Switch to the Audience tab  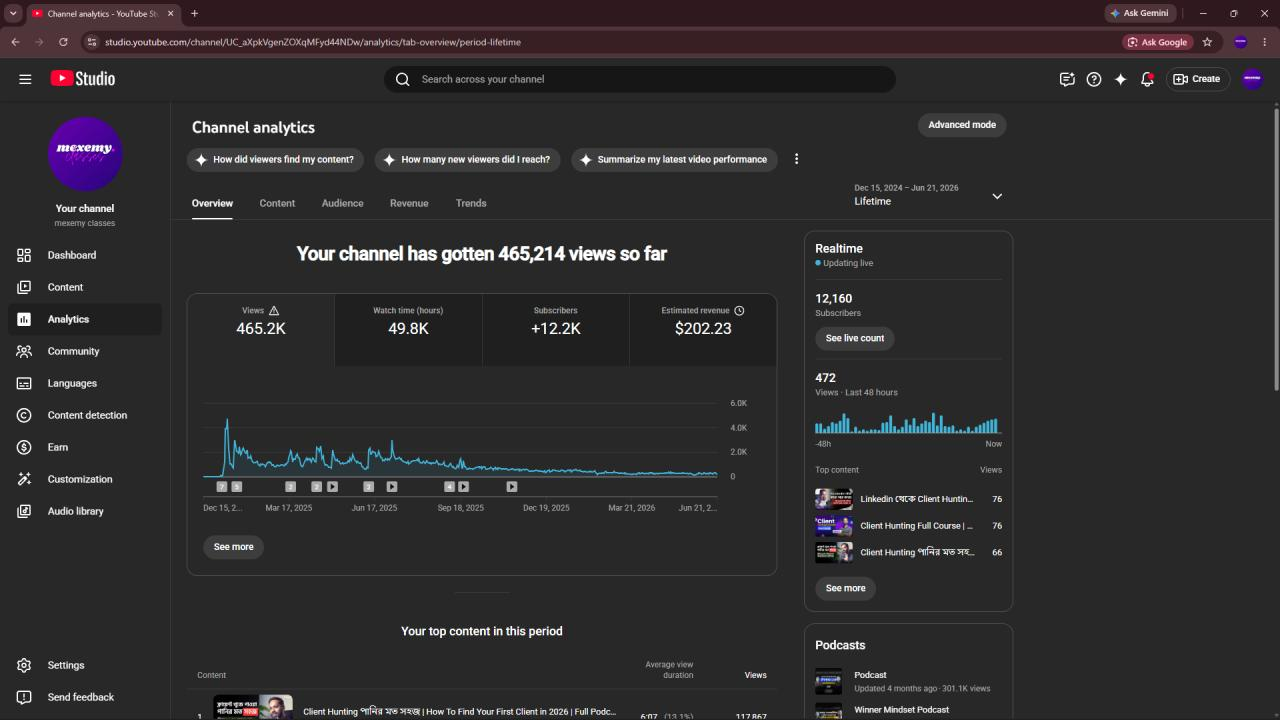pyautogui.click(x=342, y=203)
